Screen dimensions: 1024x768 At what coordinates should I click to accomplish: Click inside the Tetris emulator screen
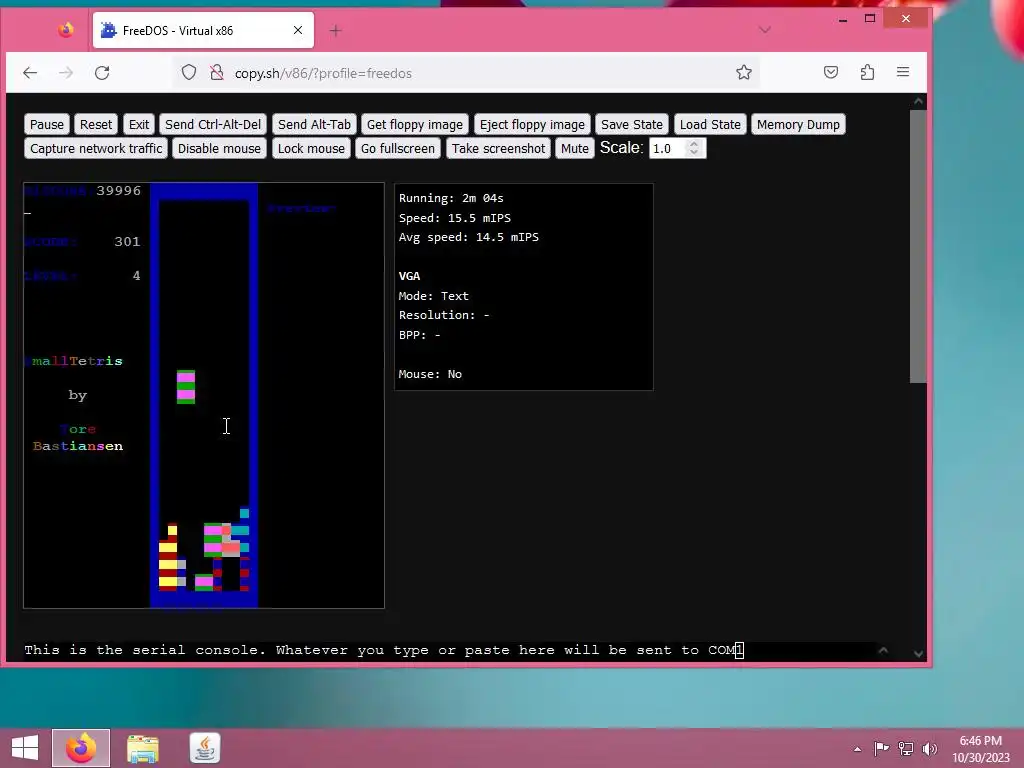coord(204,396)
